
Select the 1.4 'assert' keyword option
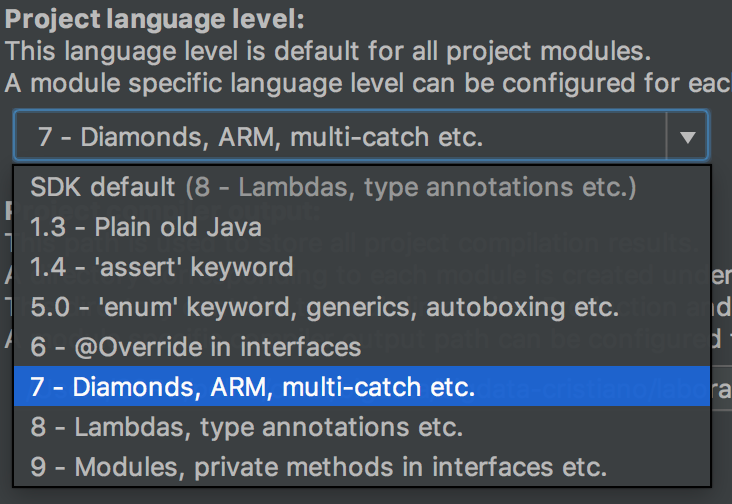161,267
